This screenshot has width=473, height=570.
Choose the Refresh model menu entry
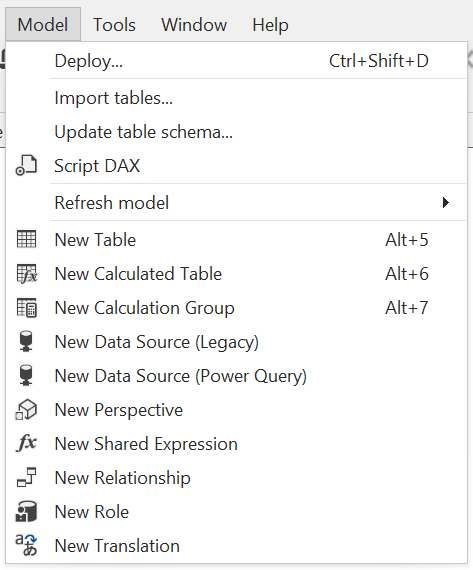click(x=236, y=202)
